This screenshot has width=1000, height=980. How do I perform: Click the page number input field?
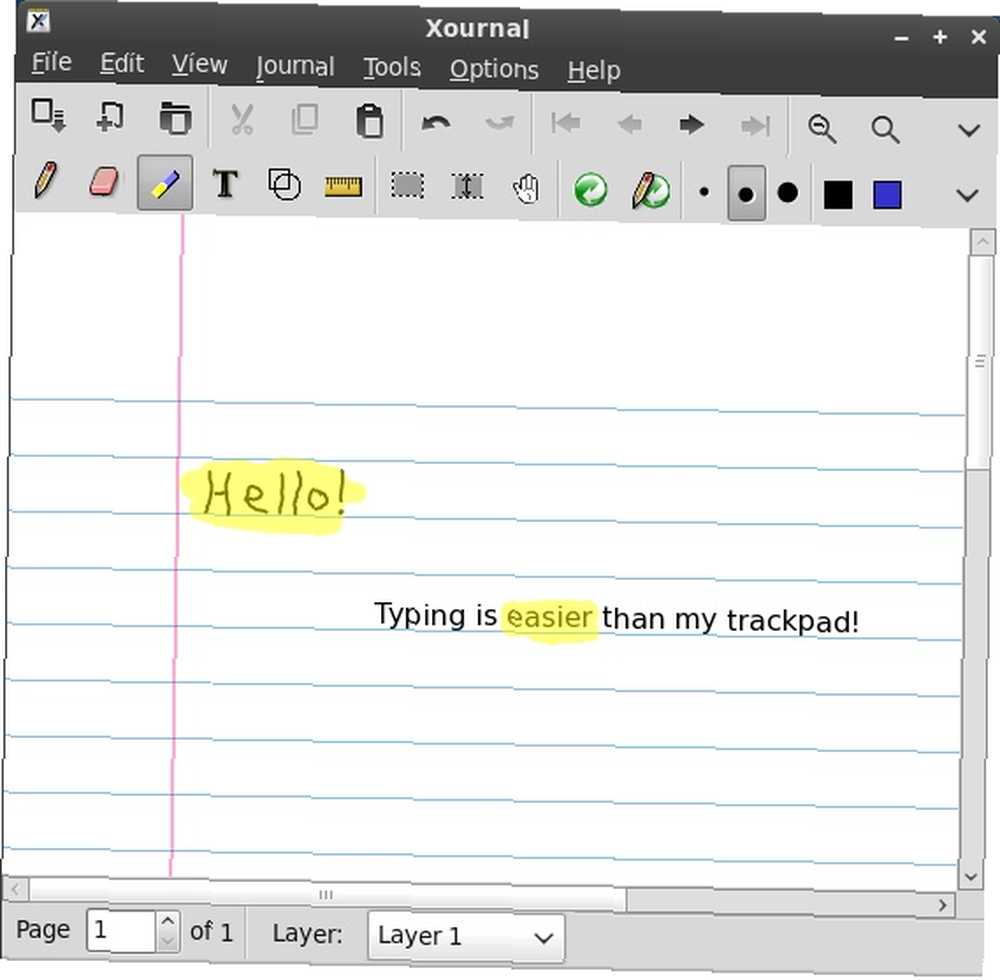click(121, 931)
